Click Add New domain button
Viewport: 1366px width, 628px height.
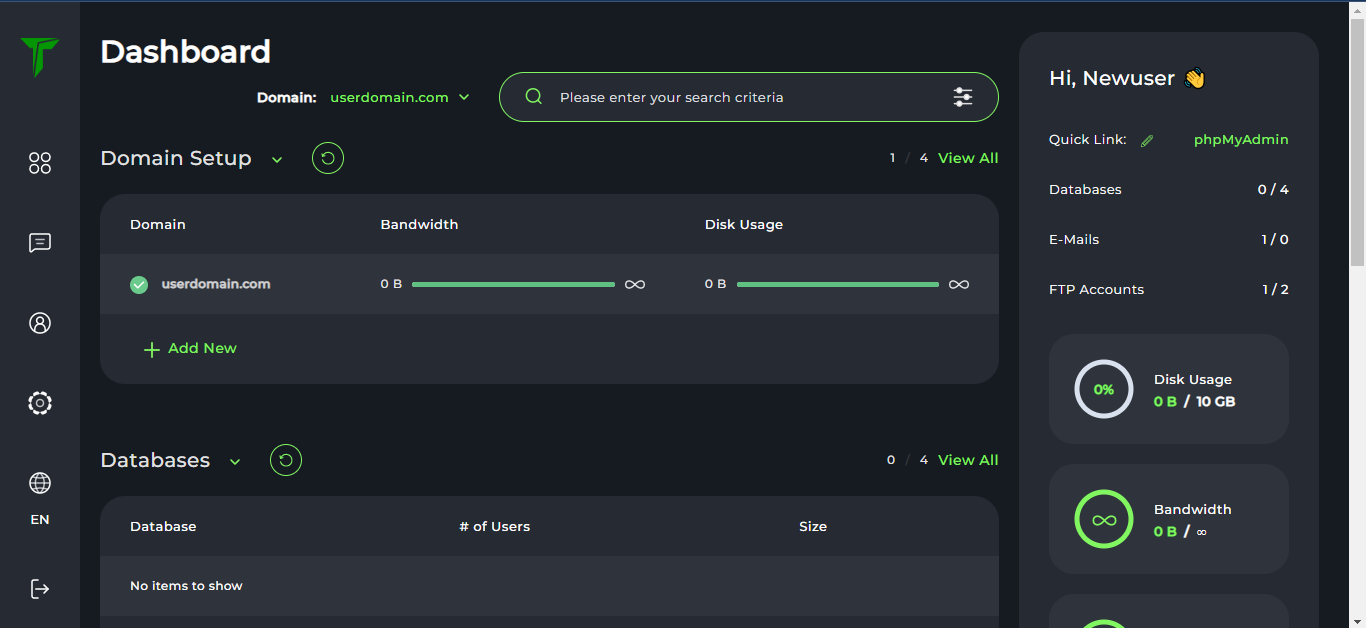click(x=191, y=349)
